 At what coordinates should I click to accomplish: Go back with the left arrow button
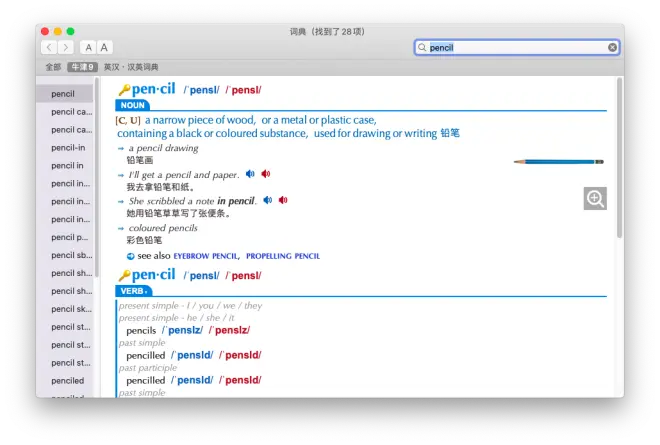click(49, 48)
